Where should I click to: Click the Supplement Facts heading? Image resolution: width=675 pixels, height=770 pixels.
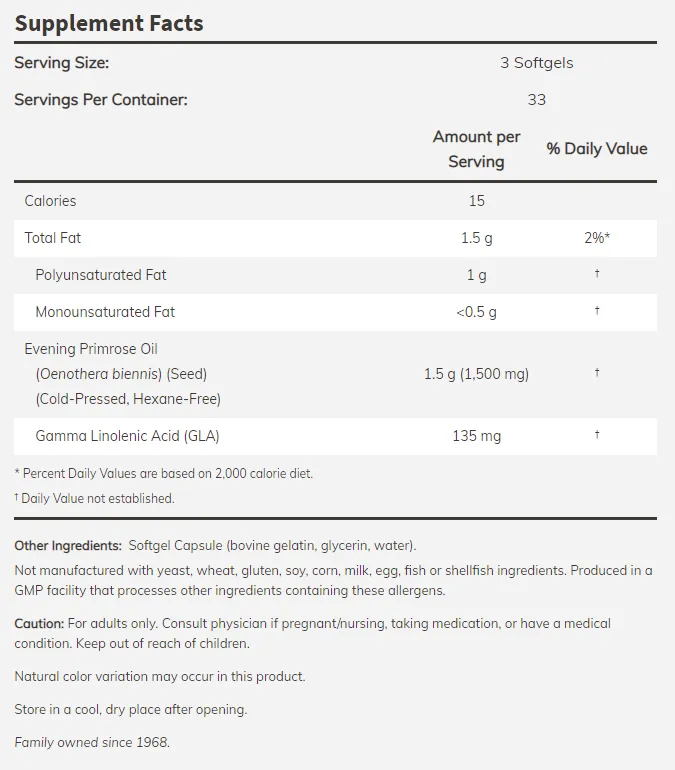coord(109,24)
